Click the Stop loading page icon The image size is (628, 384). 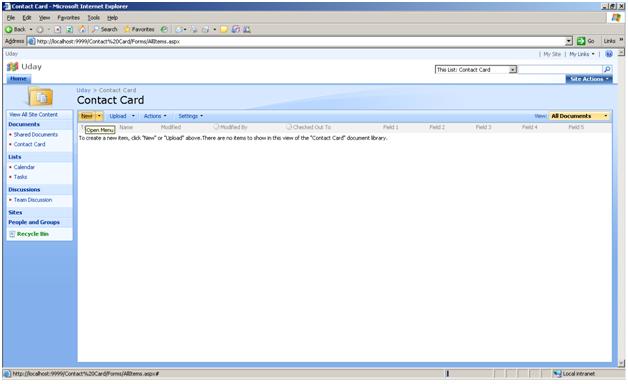(58, 29)
